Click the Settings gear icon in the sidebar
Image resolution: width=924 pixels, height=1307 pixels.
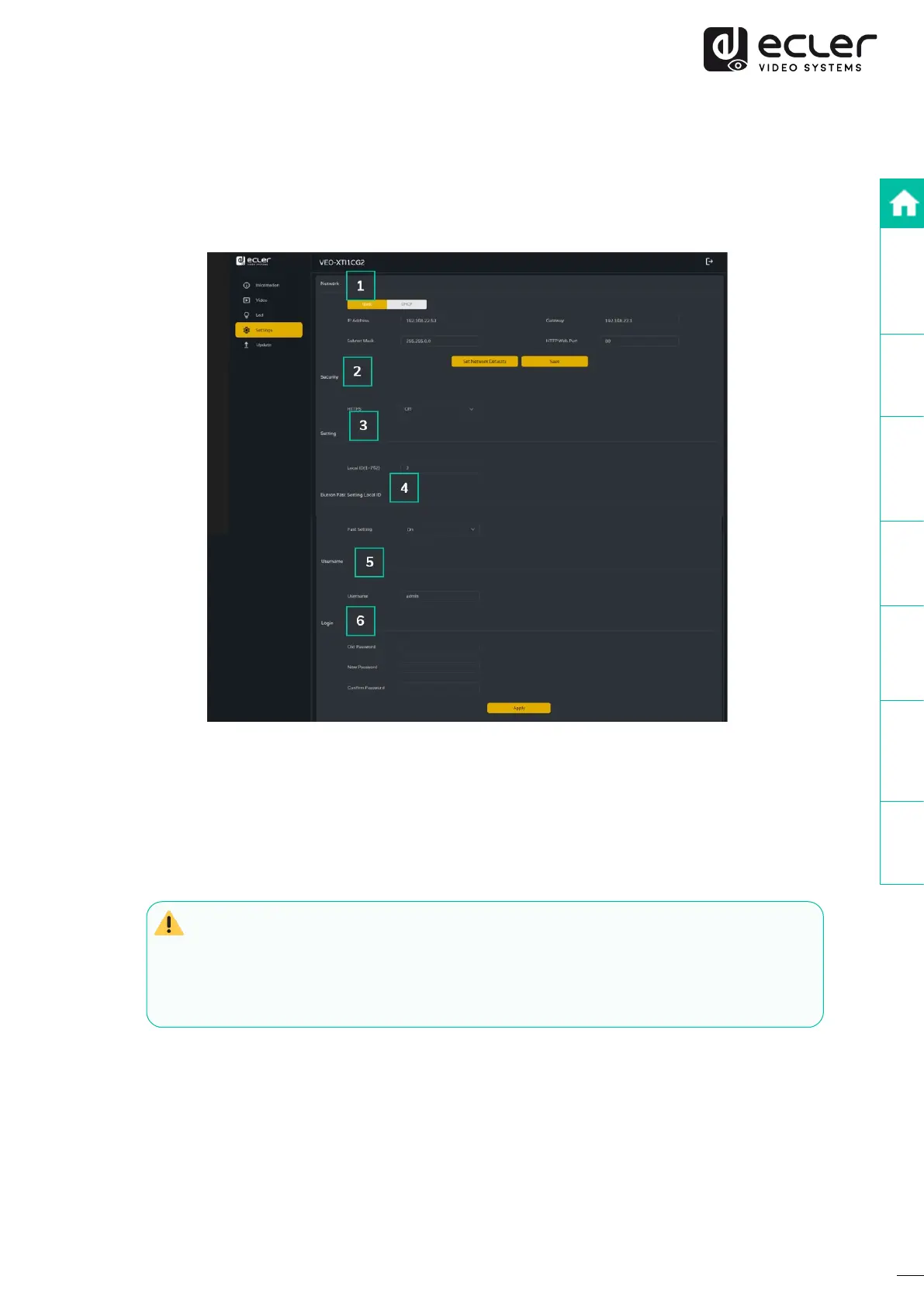click(x=247, y=330)
